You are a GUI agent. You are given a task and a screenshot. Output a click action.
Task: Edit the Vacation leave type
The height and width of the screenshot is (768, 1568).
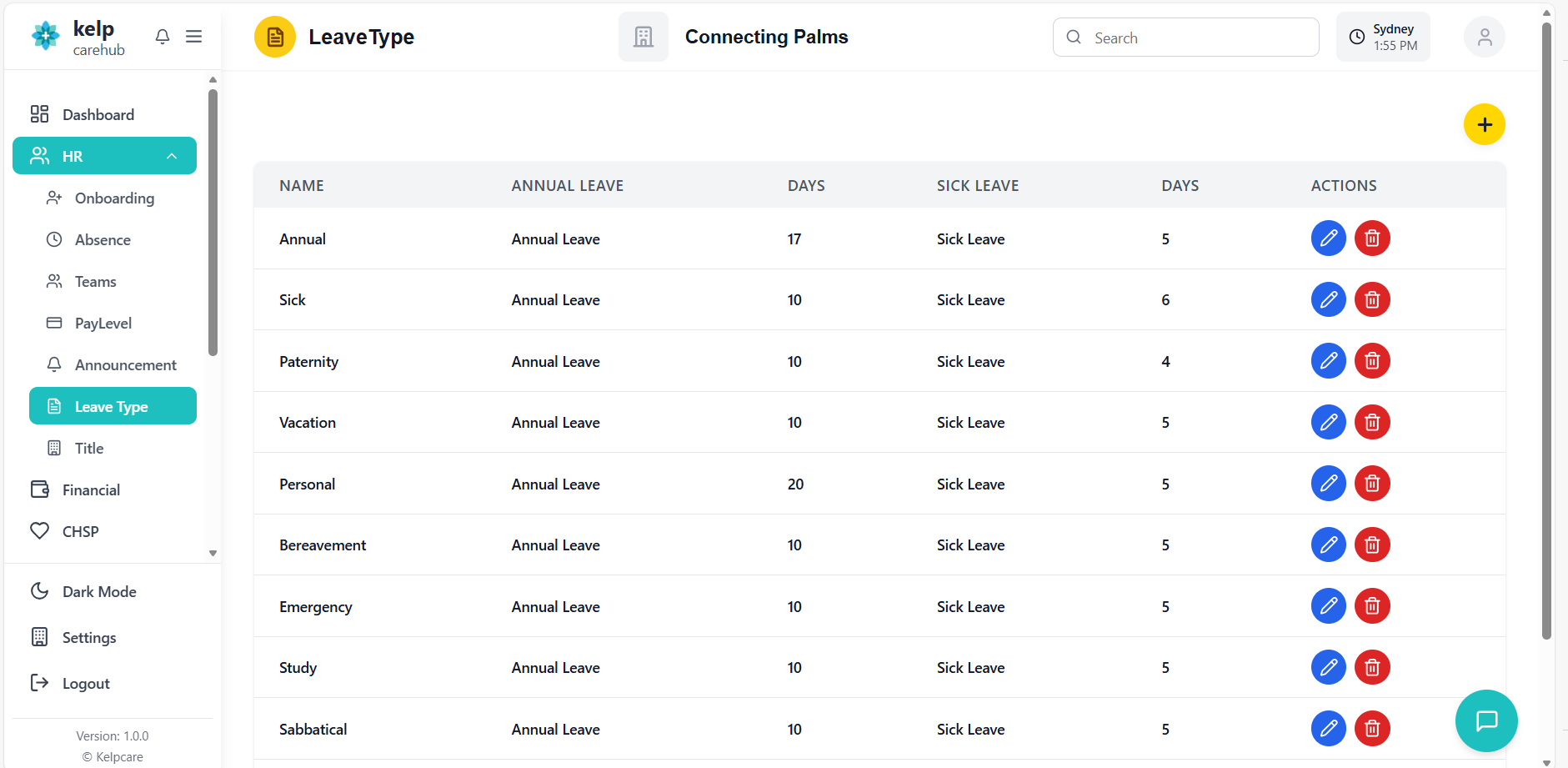(x=1329, y=422)
